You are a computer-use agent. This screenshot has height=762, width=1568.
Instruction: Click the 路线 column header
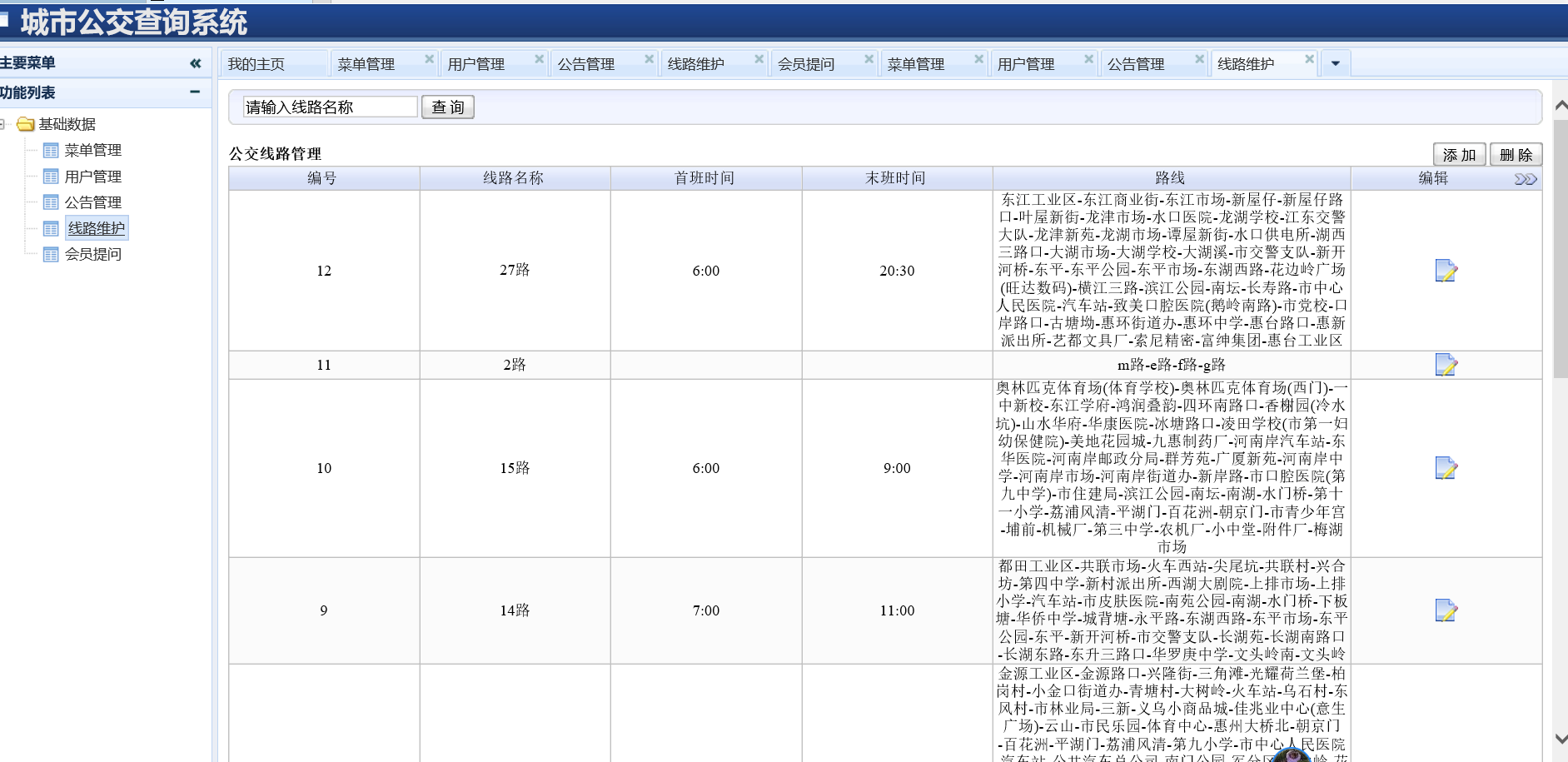1171,178
